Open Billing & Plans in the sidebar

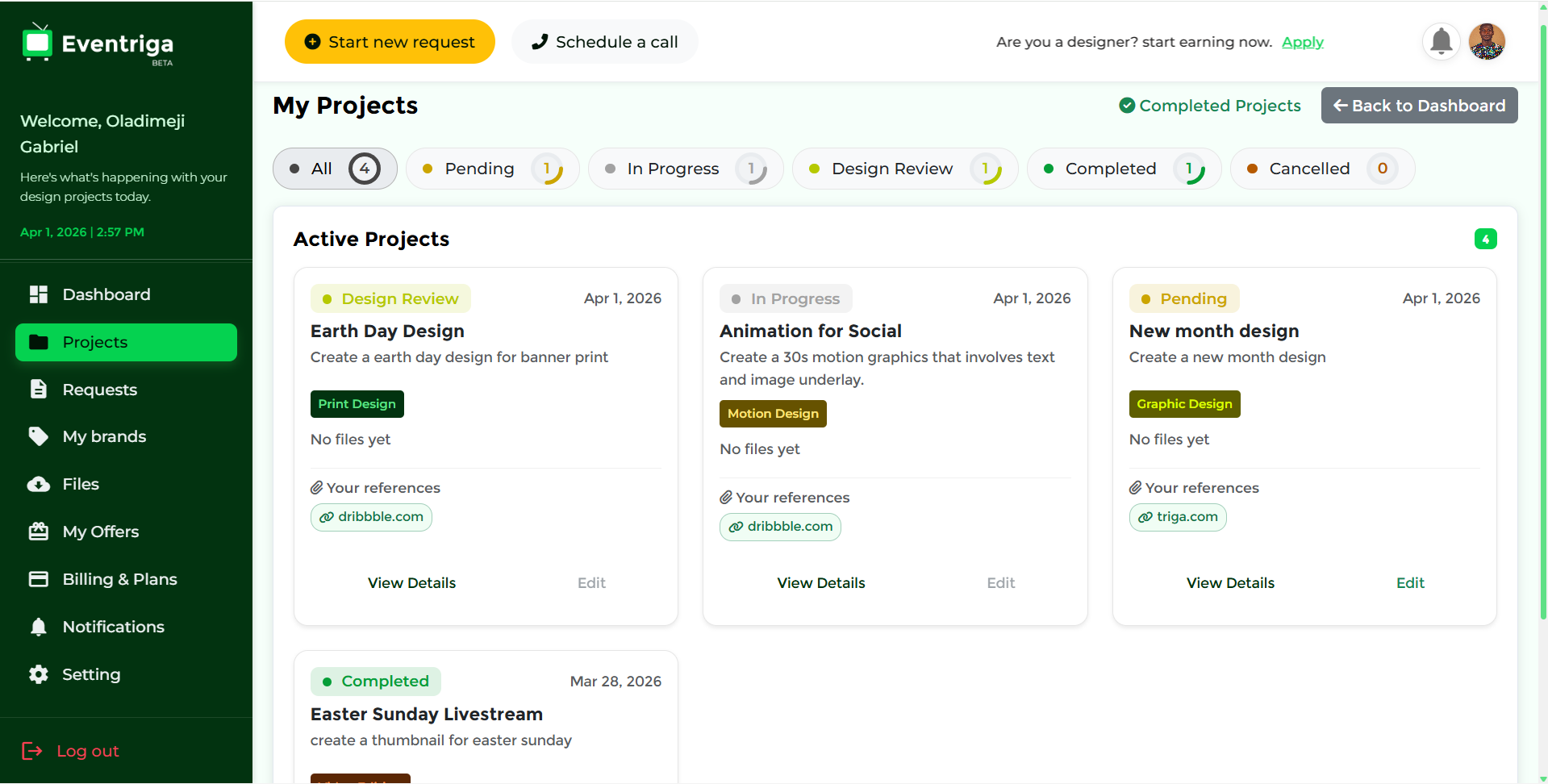point(126,579)
